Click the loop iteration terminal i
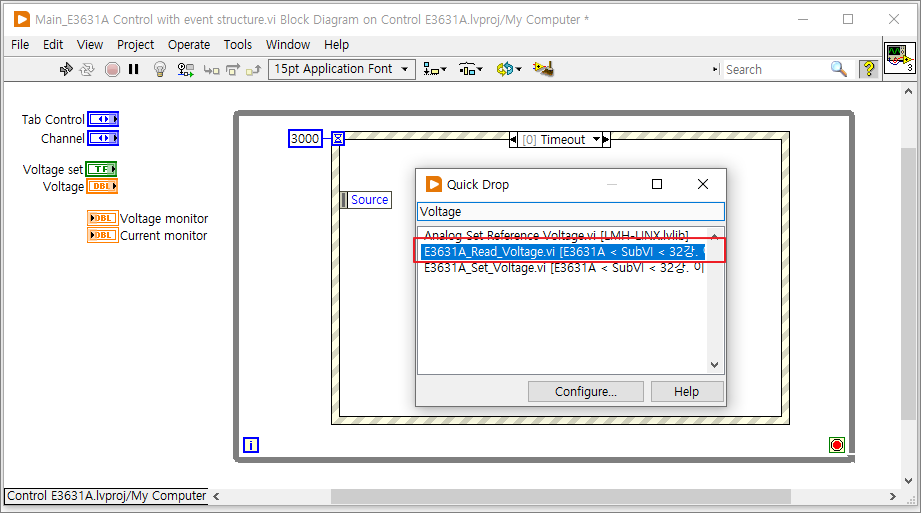This screenshot has height=513, width=921. pos(251,445)
